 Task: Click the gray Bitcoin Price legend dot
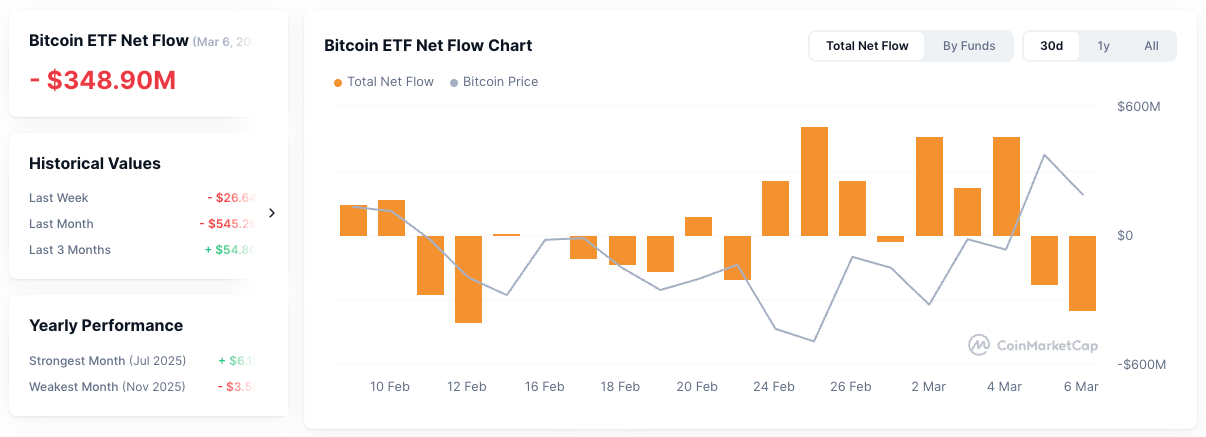pyautogui.click(x=454, y=82)
